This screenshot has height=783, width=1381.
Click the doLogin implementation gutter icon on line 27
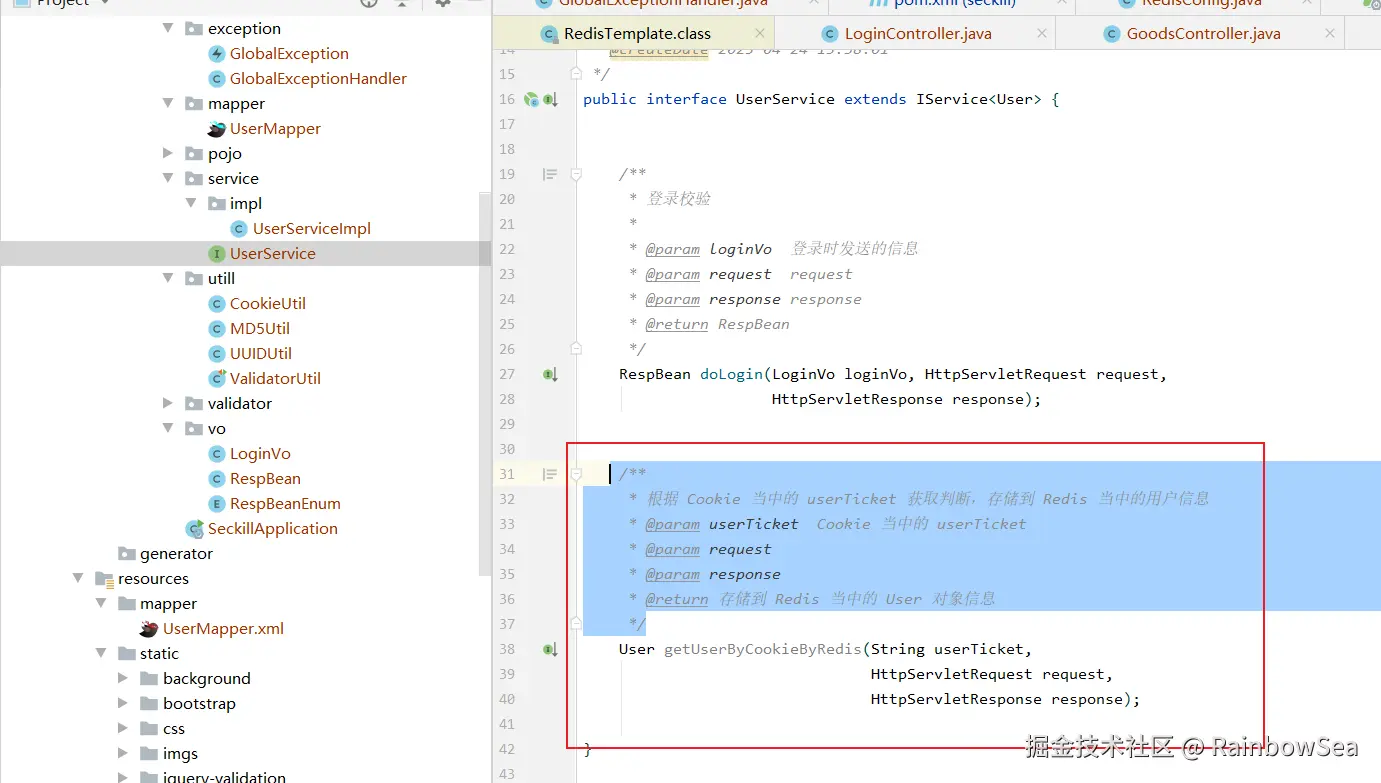(550, 374)
